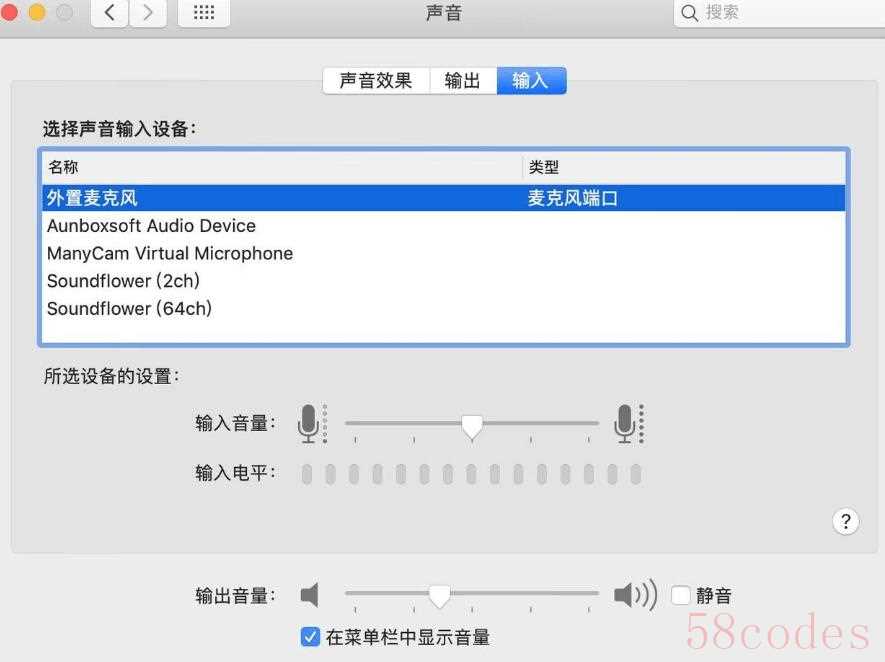Minimize window with the yellow button
Image resolution: width=885 pixels, height=662 pixels.
click(37, 11)
